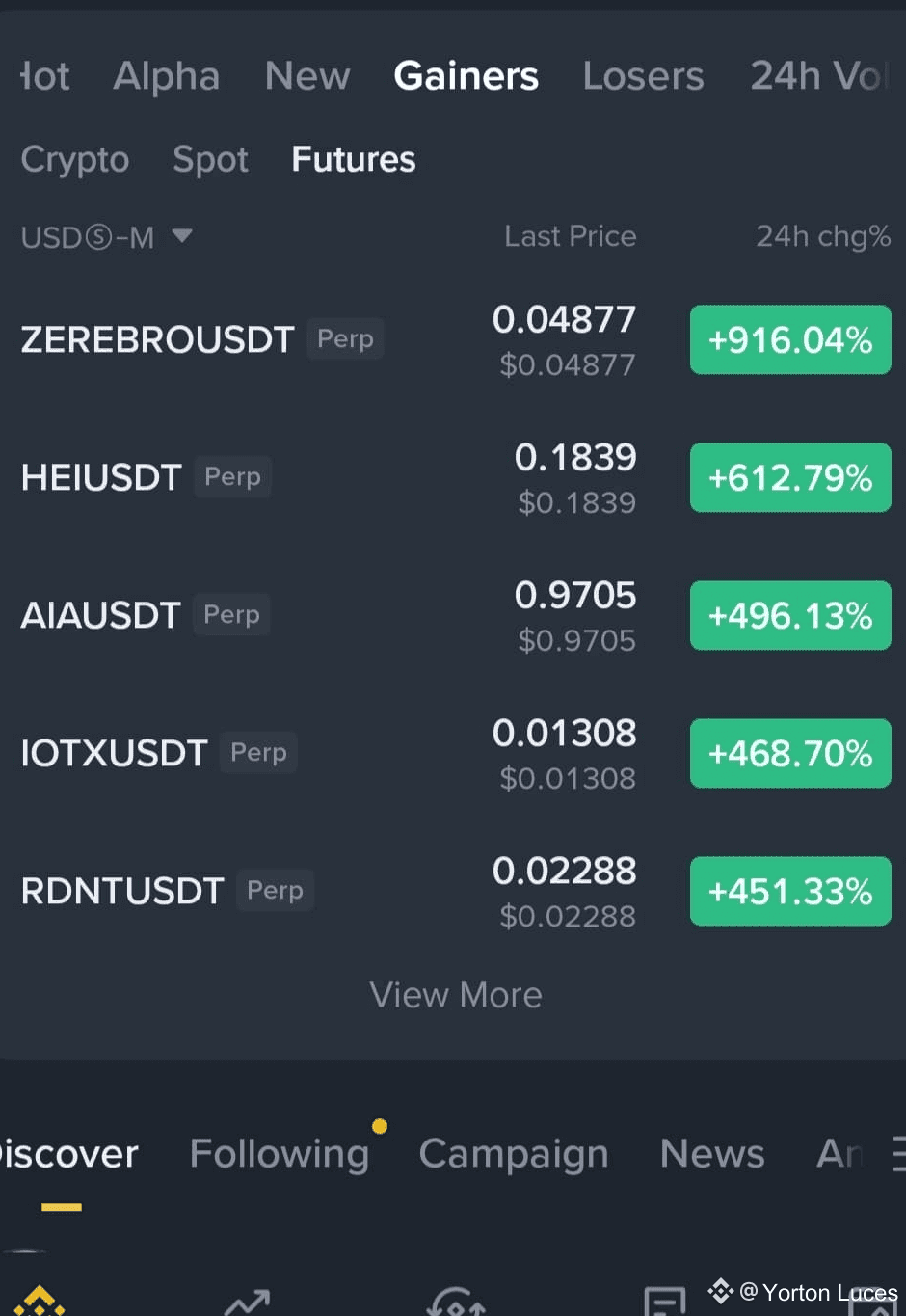This screenshot has width=906, height=1316.
Task: Open the feed list menu icon beside tabs
Action: coord(898,1153)
